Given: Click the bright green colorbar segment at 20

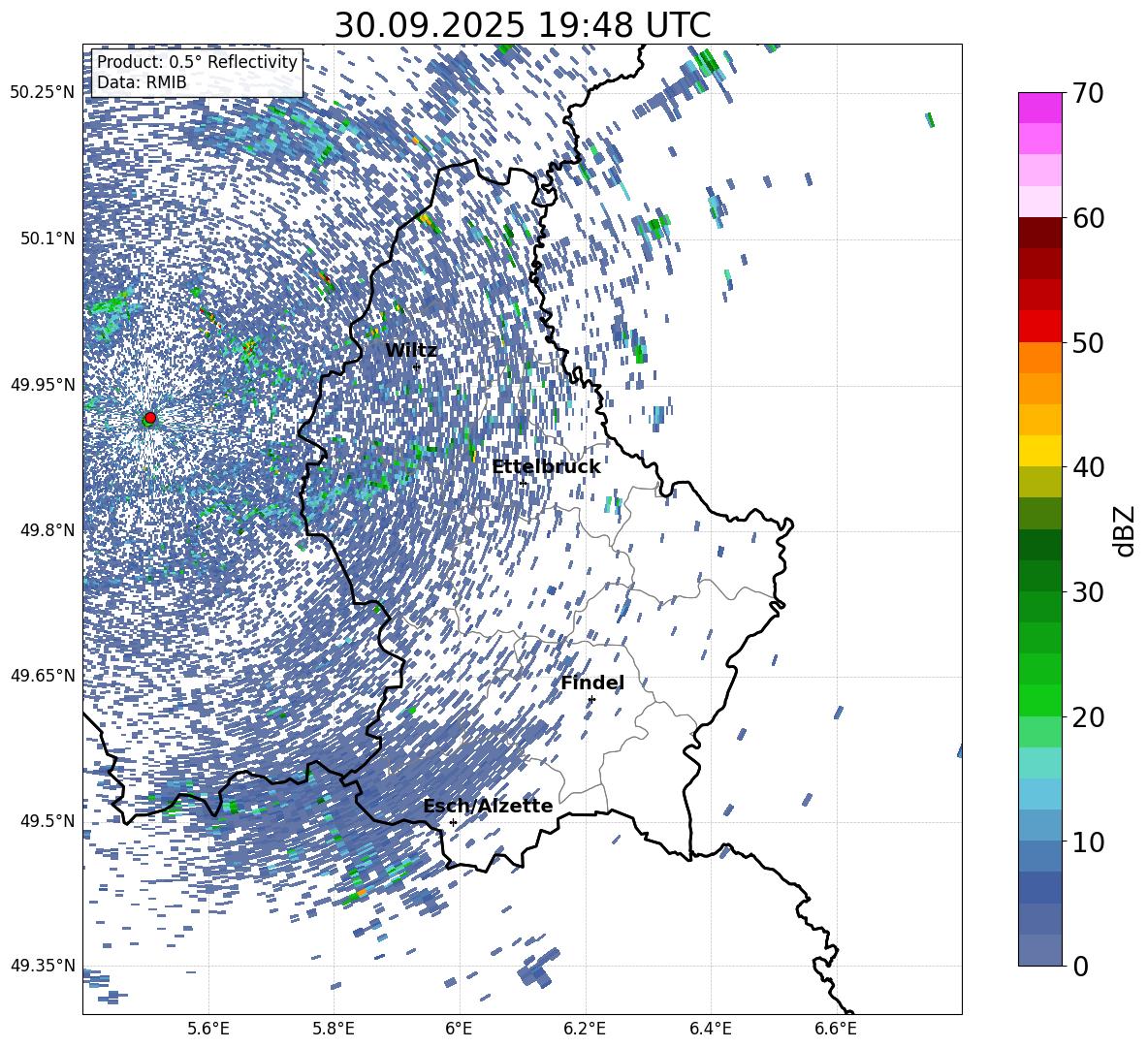Looking at the screenshot, I should tap(1039, 700).
